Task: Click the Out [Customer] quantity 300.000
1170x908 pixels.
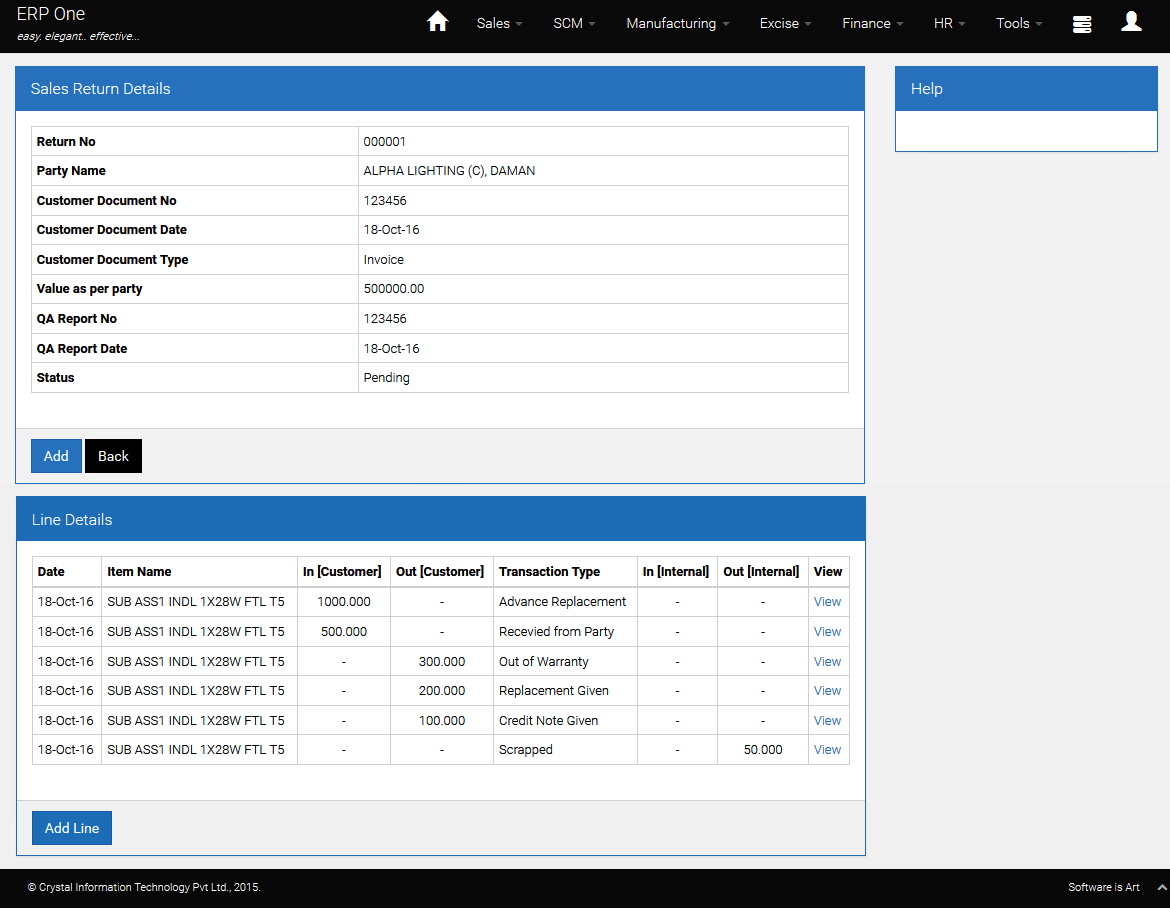Action: pyautogui.click(x=442, y=662)
